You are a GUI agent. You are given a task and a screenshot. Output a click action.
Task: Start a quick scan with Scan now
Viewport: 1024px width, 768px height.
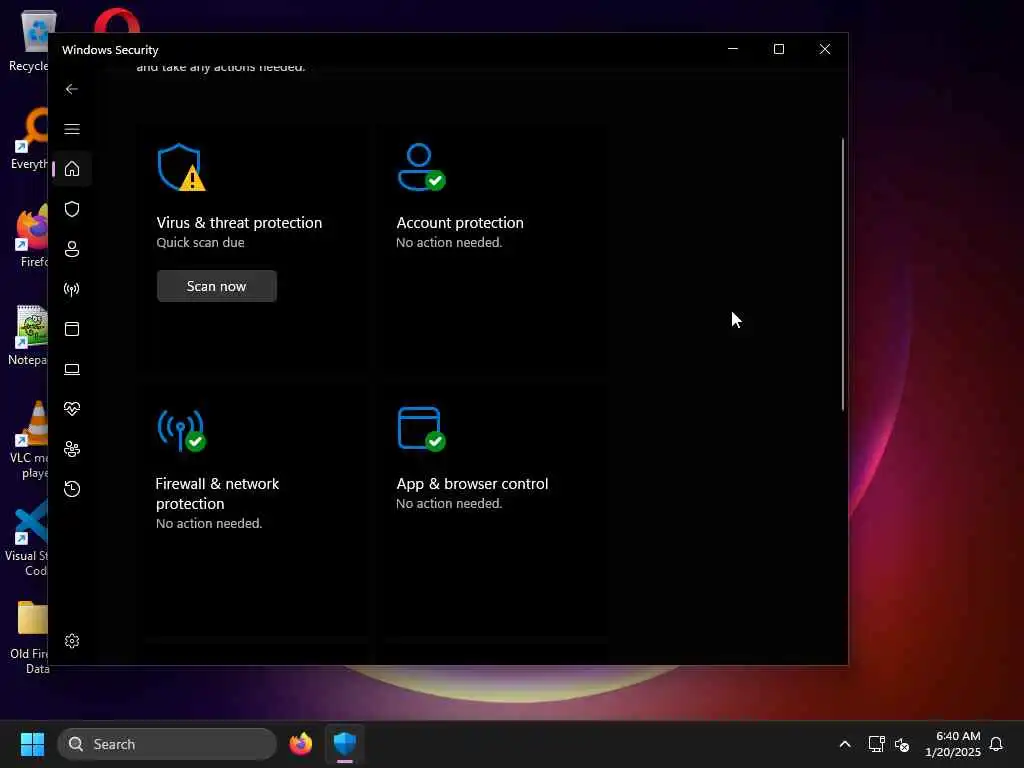click(x=216, y=286)
